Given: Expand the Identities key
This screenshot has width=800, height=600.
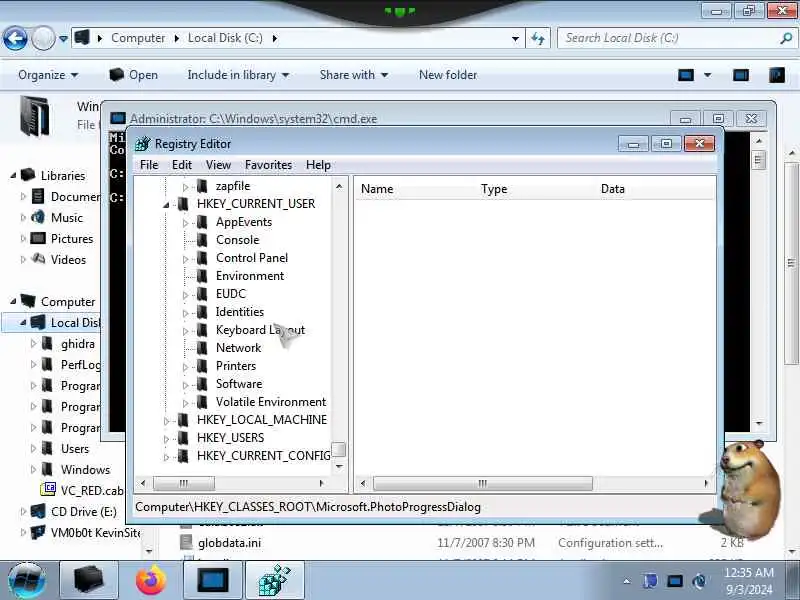Looking at the screenshot, I should 186,313.
